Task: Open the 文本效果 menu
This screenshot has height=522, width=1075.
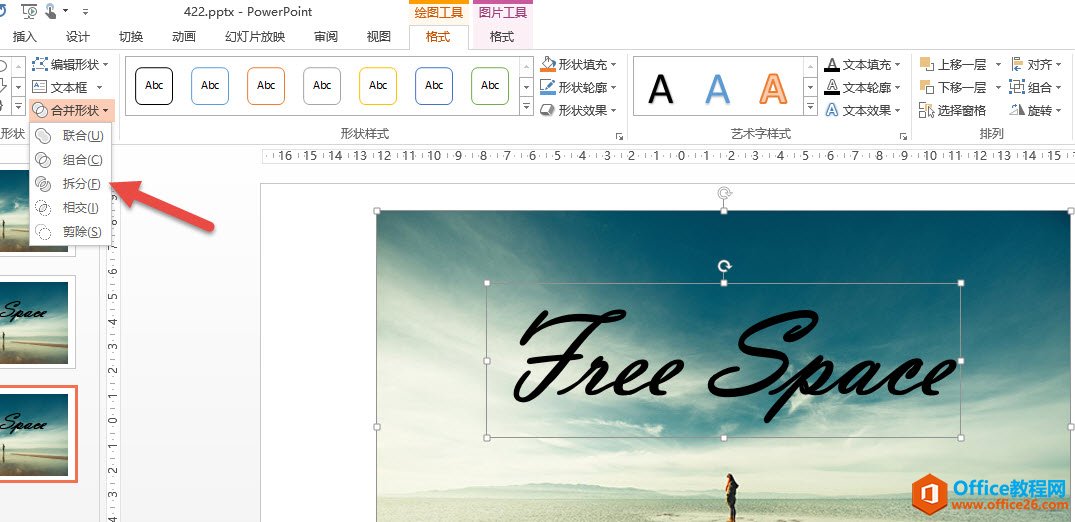Action: tap(862, 110)
